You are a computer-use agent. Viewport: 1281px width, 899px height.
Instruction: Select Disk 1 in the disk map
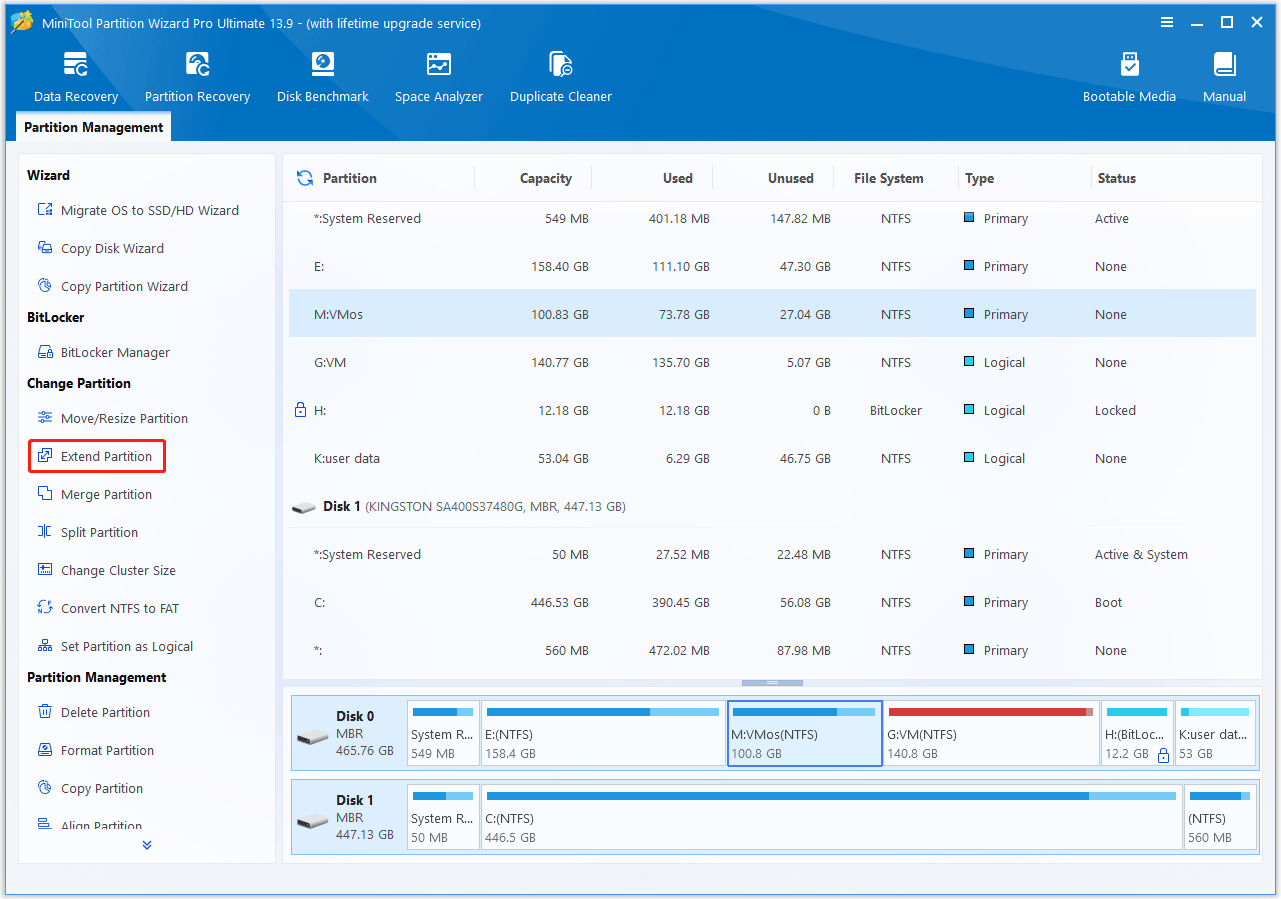point(348,817)
